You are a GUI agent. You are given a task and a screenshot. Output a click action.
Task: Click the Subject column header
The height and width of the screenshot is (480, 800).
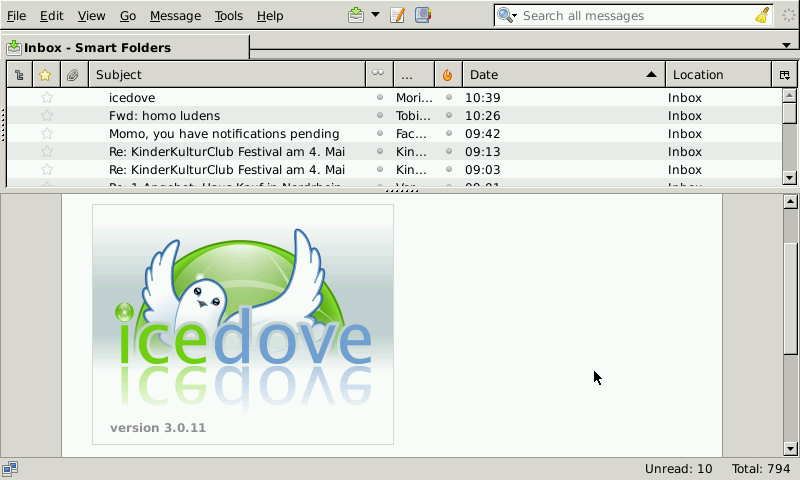coord(227,75)
